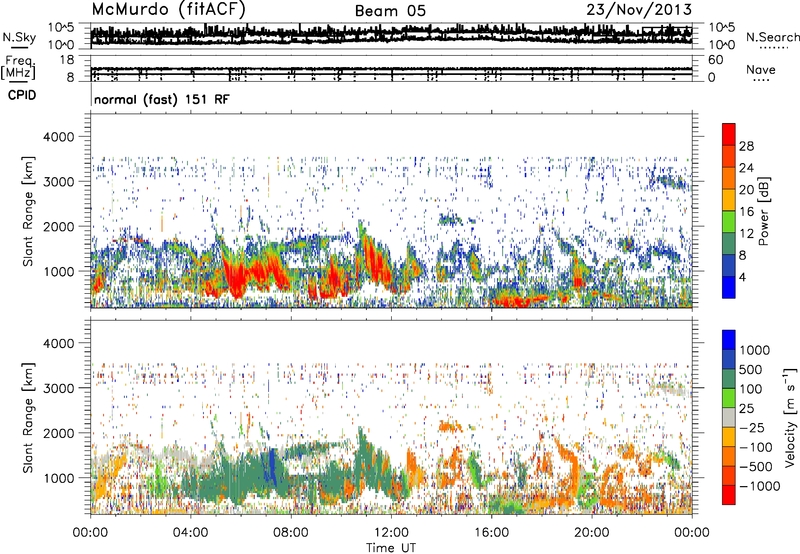Pick the Power colorbar segment between 8 and 12

(x=729, y=244)
